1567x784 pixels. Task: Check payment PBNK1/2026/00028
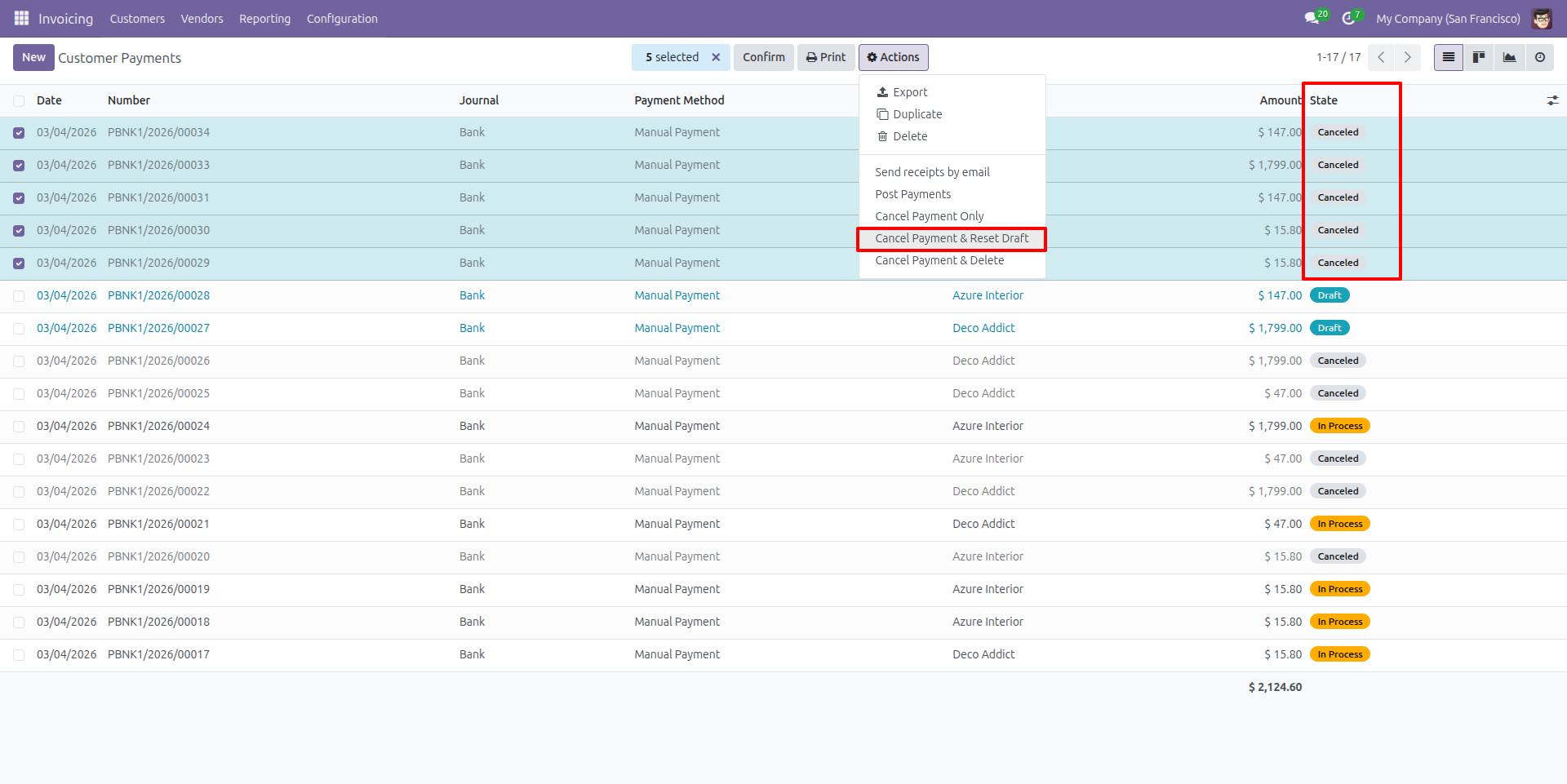[x=19, y=296]
